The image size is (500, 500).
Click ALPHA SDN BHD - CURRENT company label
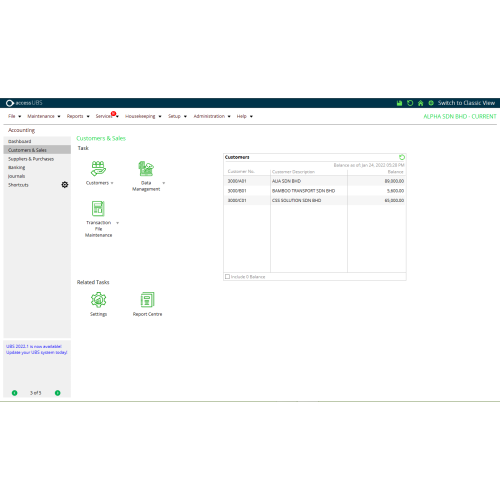pos(460,116)
